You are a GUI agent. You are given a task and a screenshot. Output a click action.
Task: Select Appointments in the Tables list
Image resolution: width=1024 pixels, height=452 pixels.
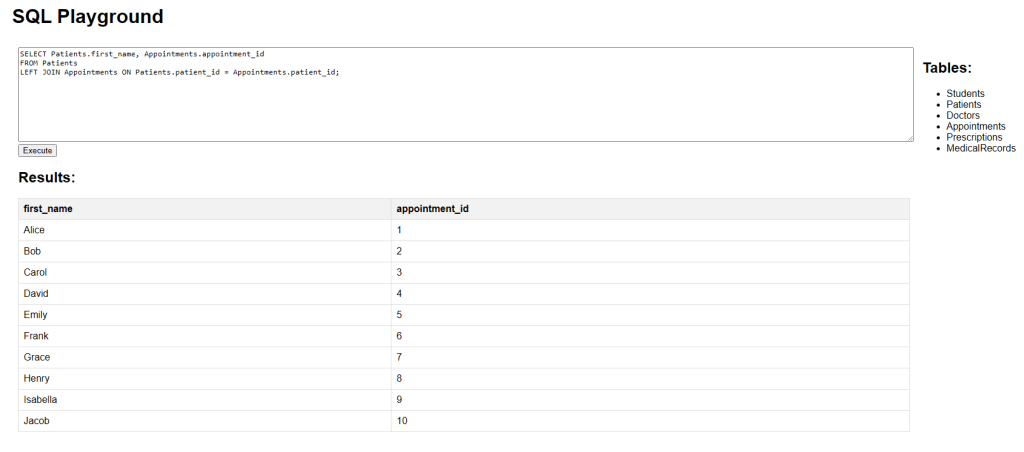pos(976,126)
